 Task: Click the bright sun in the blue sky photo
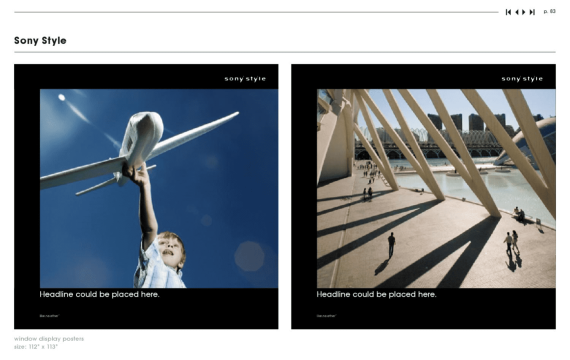point(62,97)
